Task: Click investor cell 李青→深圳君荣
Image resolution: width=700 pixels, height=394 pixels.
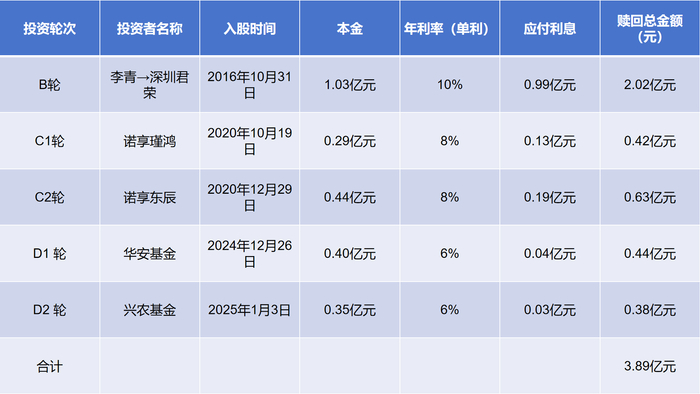Action: click(150, 85)
